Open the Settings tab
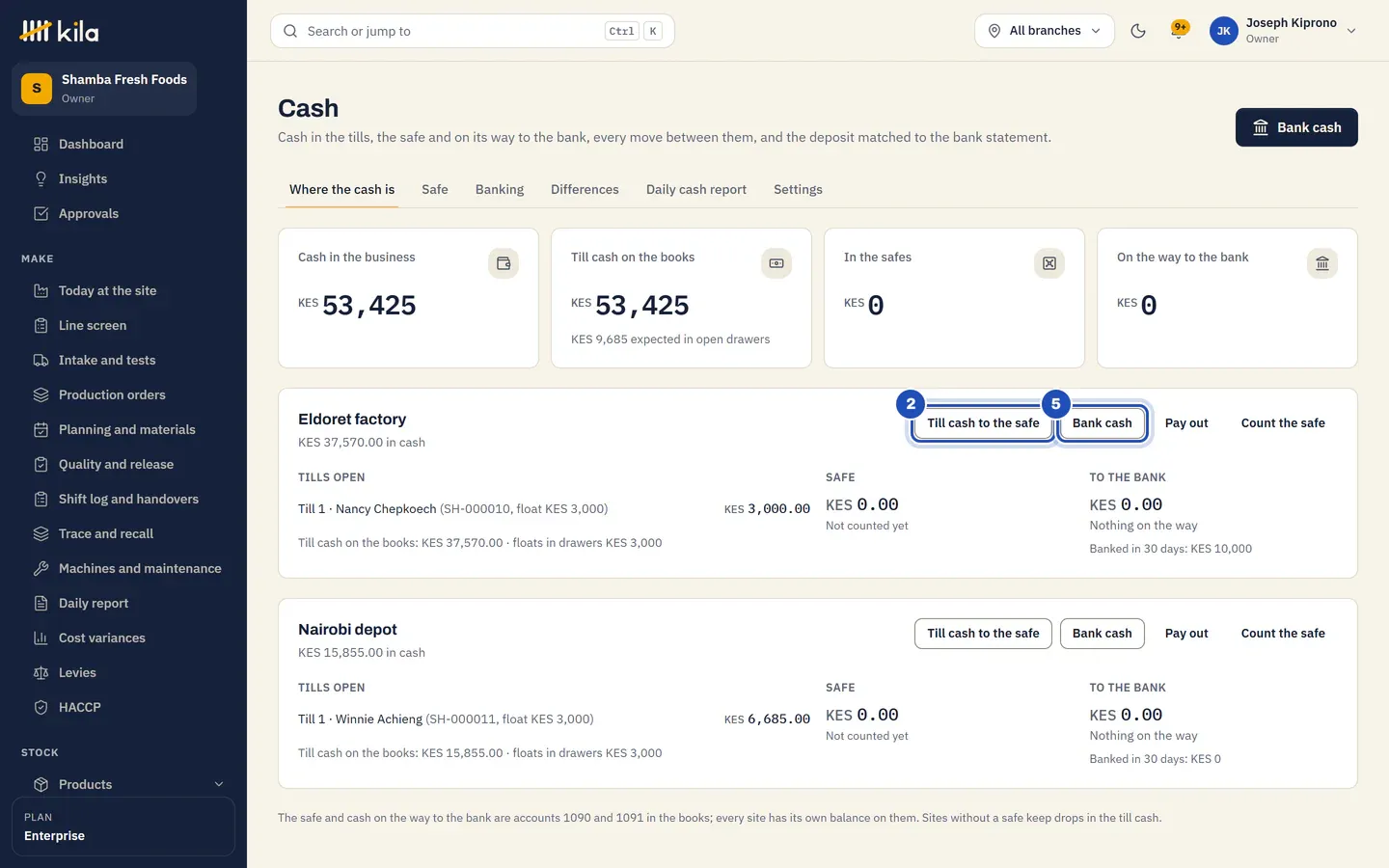This screenshot has height=868, width=1389. pos(798,189)
